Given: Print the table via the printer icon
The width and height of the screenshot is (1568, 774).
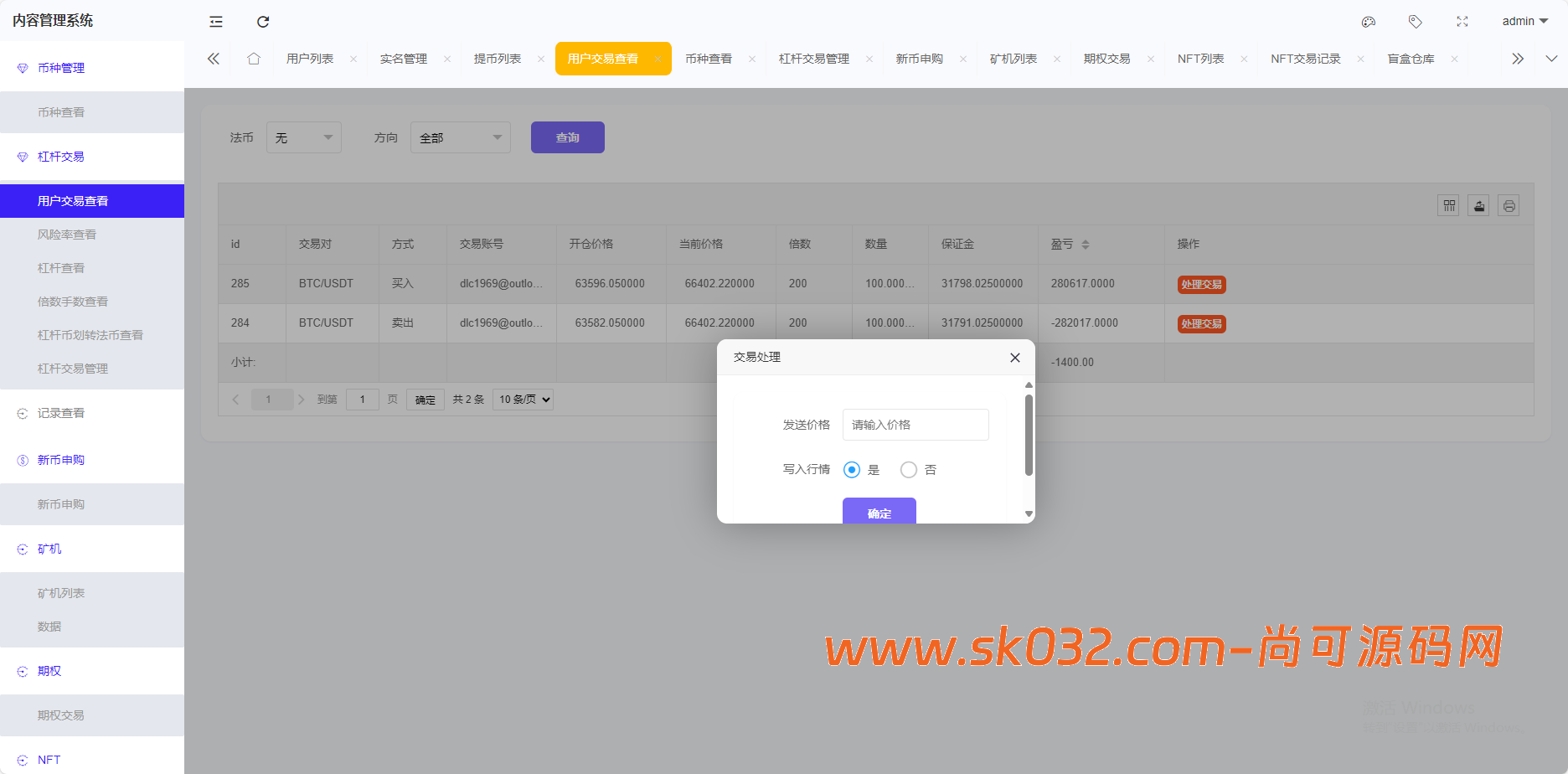Looking at the screenshot, I should click(x=1509, y=205).
